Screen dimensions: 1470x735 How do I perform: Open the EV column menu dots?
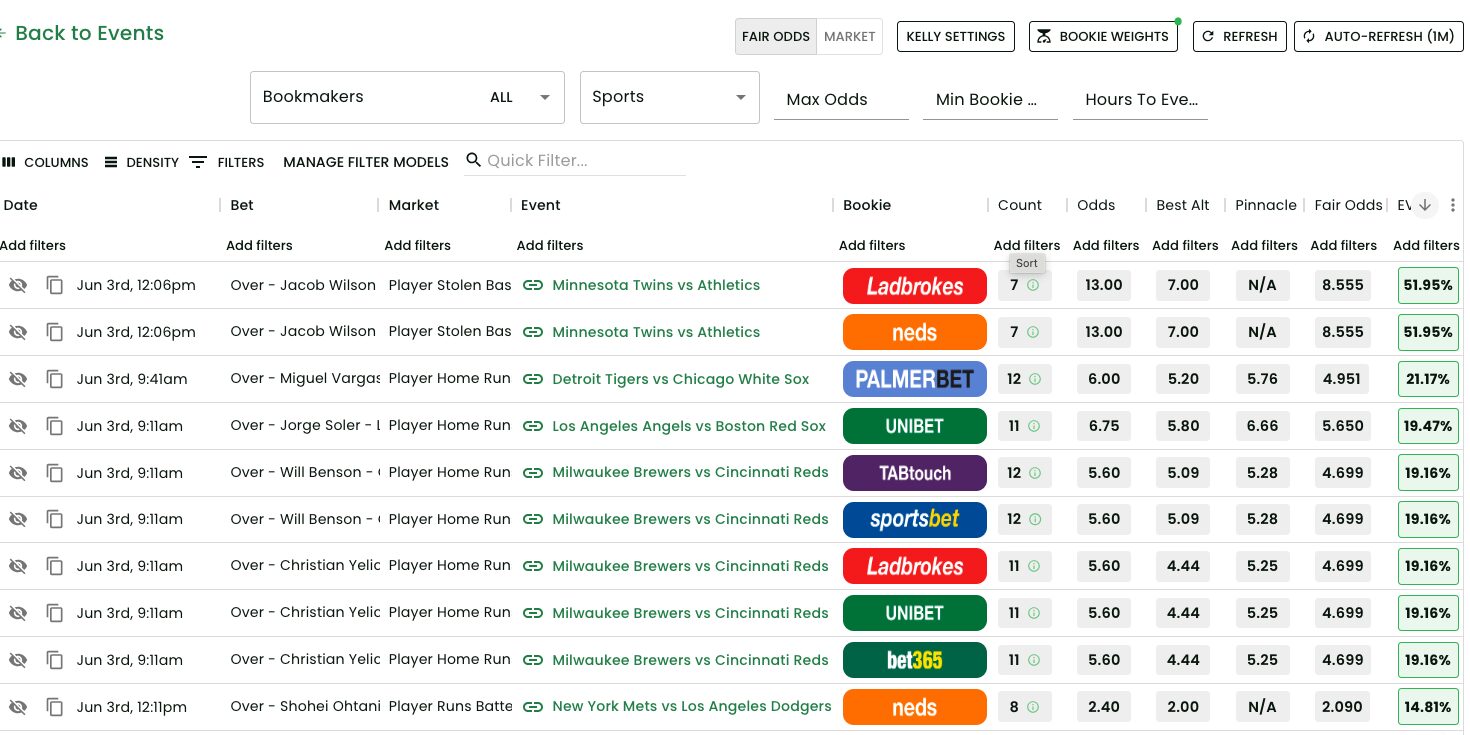tap(1453, 205)
